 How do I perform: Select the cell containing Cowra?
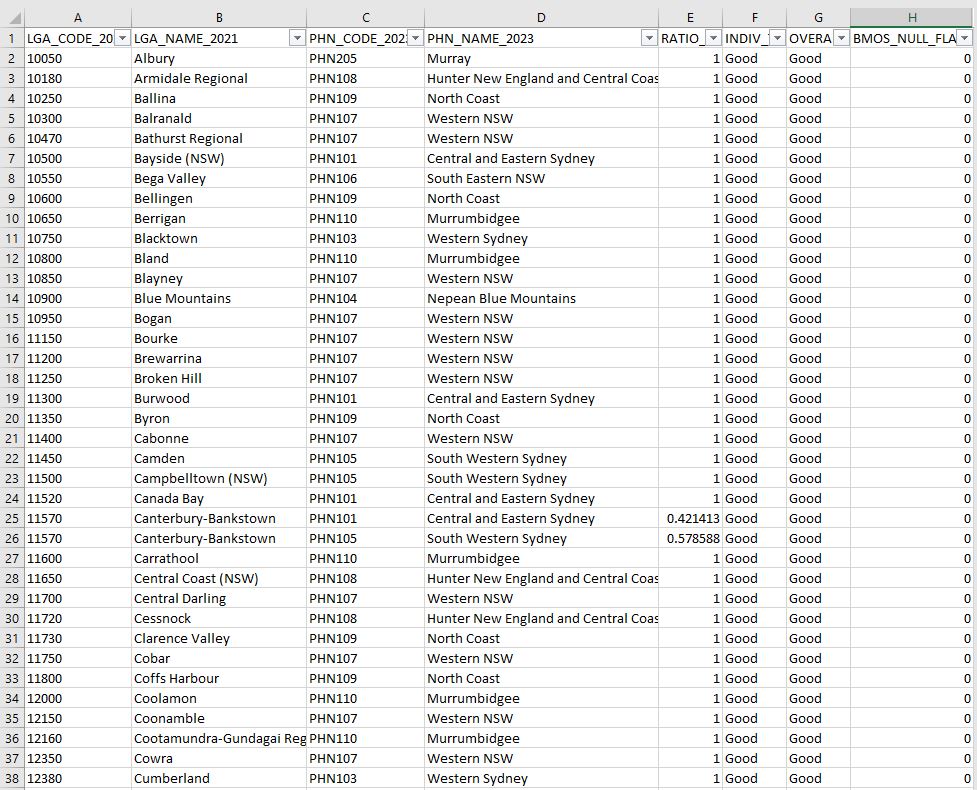219,758
